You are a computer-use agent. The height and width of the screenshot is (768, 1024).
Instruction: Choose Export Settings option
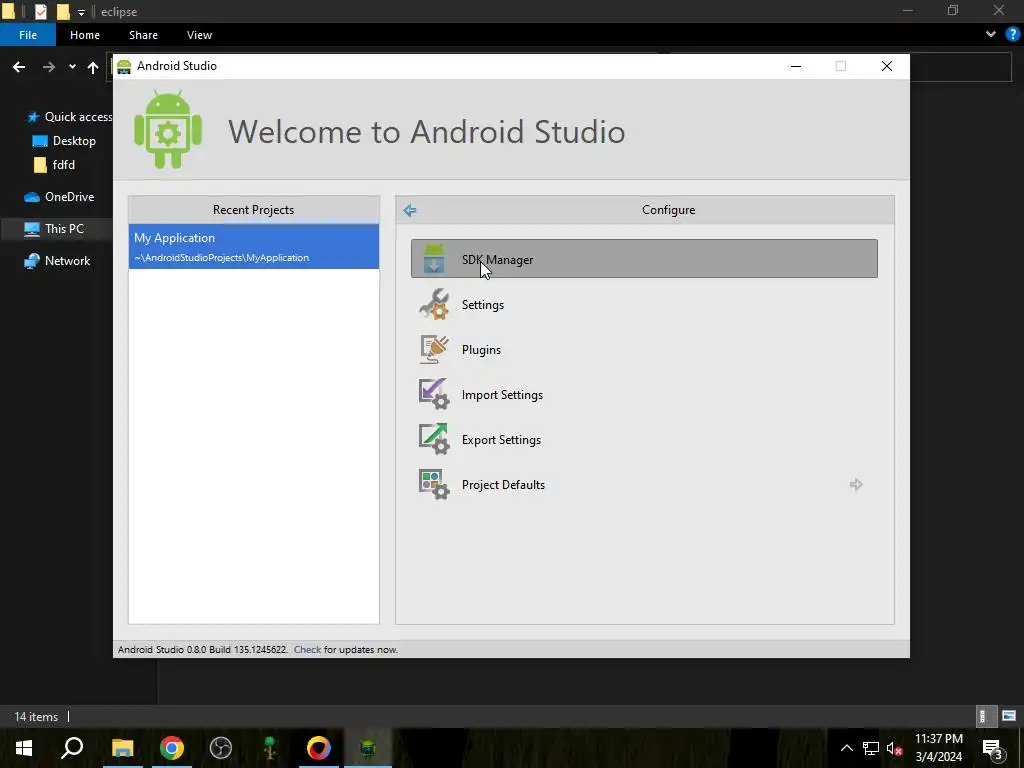click(501, 440)
